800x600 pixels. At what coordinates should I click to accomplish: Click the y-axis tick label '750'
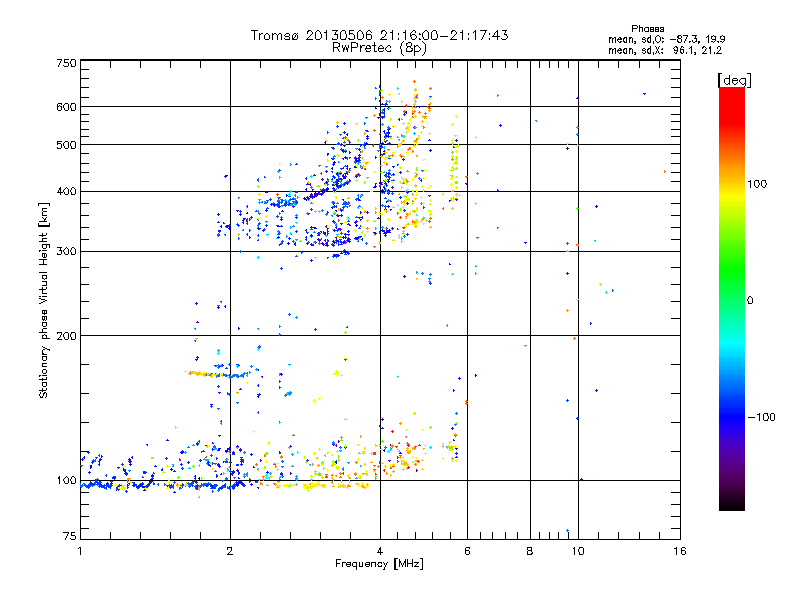coord(66,63)
